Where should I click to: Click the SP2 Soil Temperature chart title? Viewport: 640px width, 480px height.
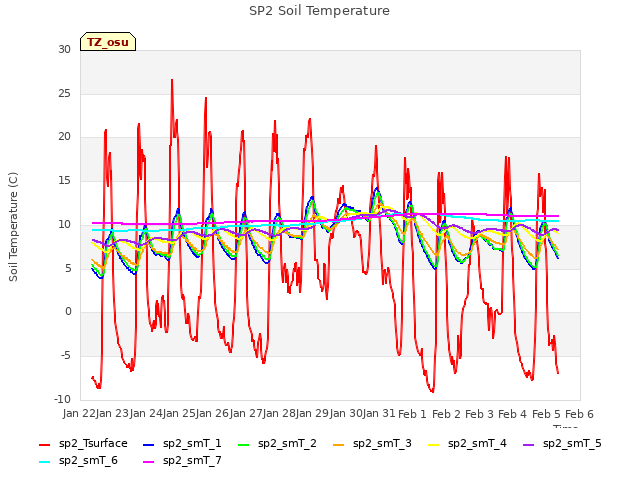(x=319, y=11)
